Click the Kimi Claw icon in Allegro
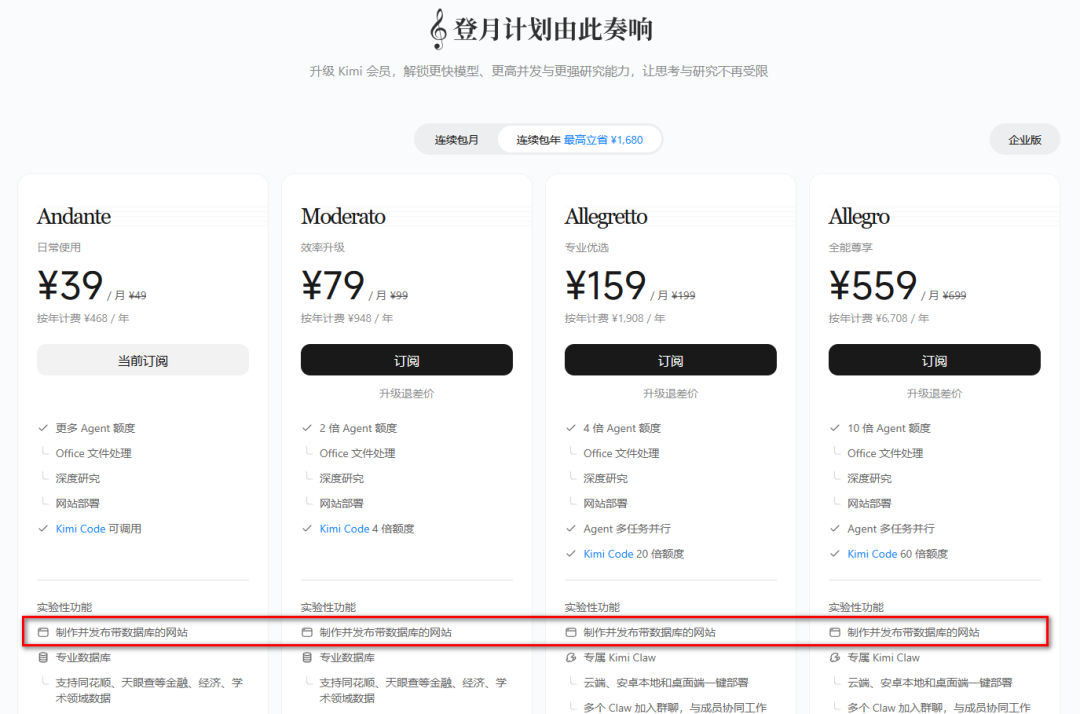1080x714 pixels. (x=835, y=658)
